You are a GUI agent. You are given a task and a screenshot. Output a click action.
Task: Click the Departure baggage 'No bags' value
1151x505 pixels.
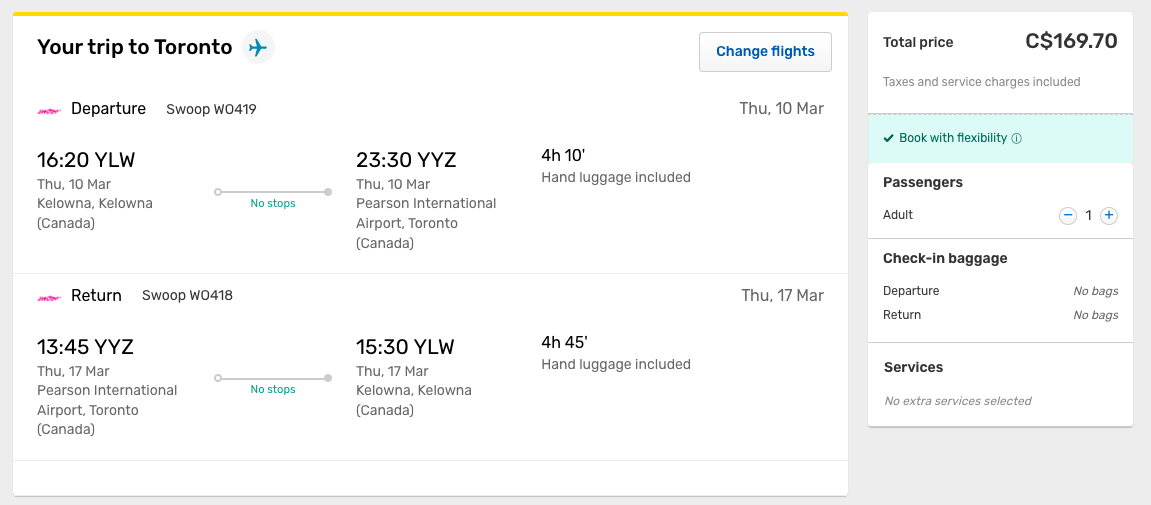(x=1095, y=291)
